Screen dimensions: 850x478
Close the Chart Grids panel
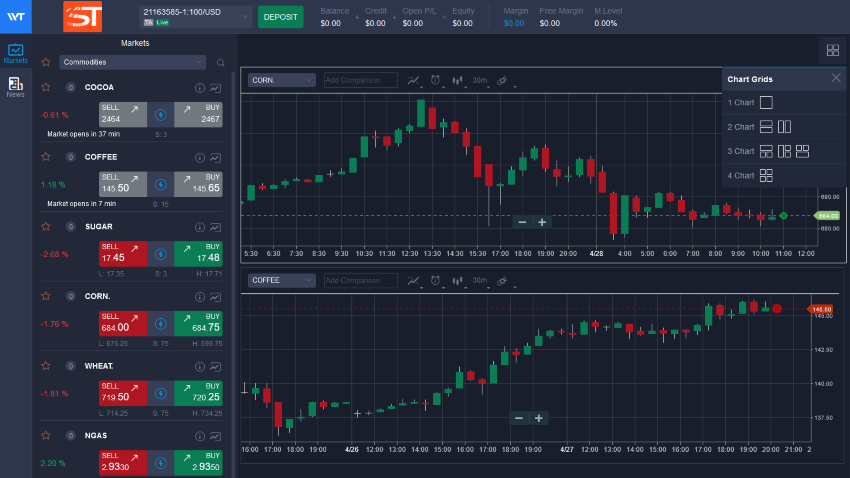tap(836, 78)
